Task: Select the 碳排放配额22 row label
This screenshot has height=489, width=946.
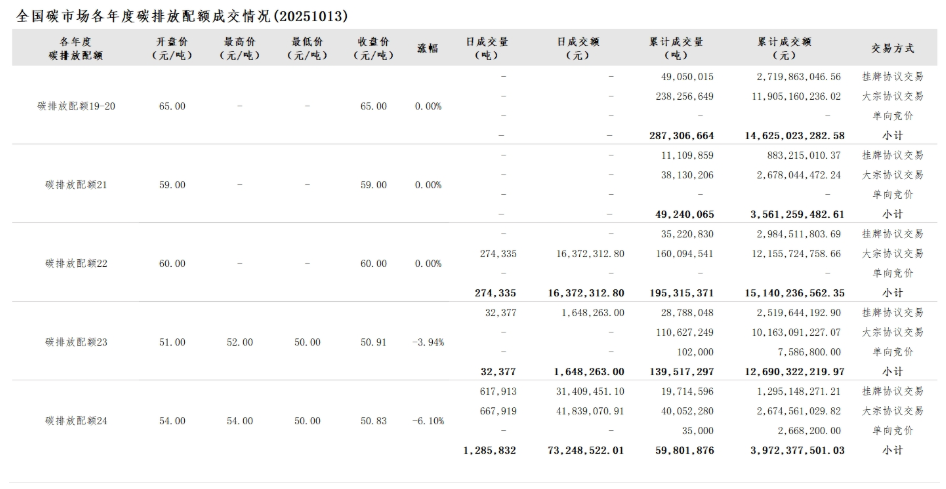Action: coord(76,264)
